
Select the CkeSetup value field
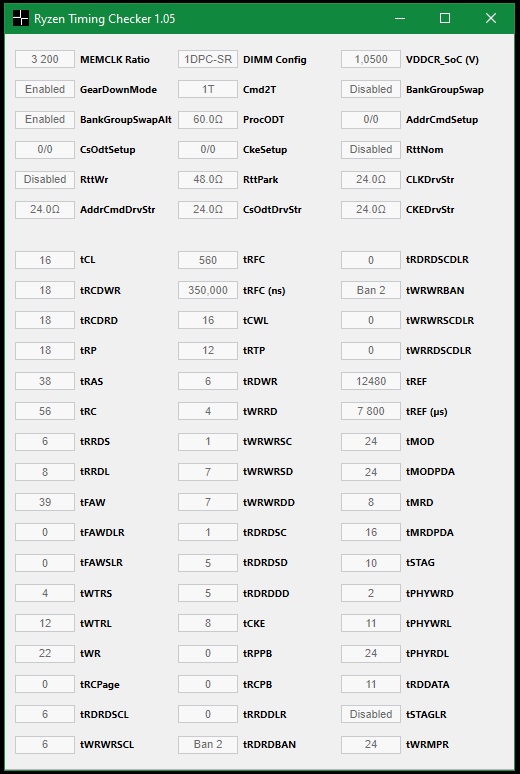click(x=208, y=150)
